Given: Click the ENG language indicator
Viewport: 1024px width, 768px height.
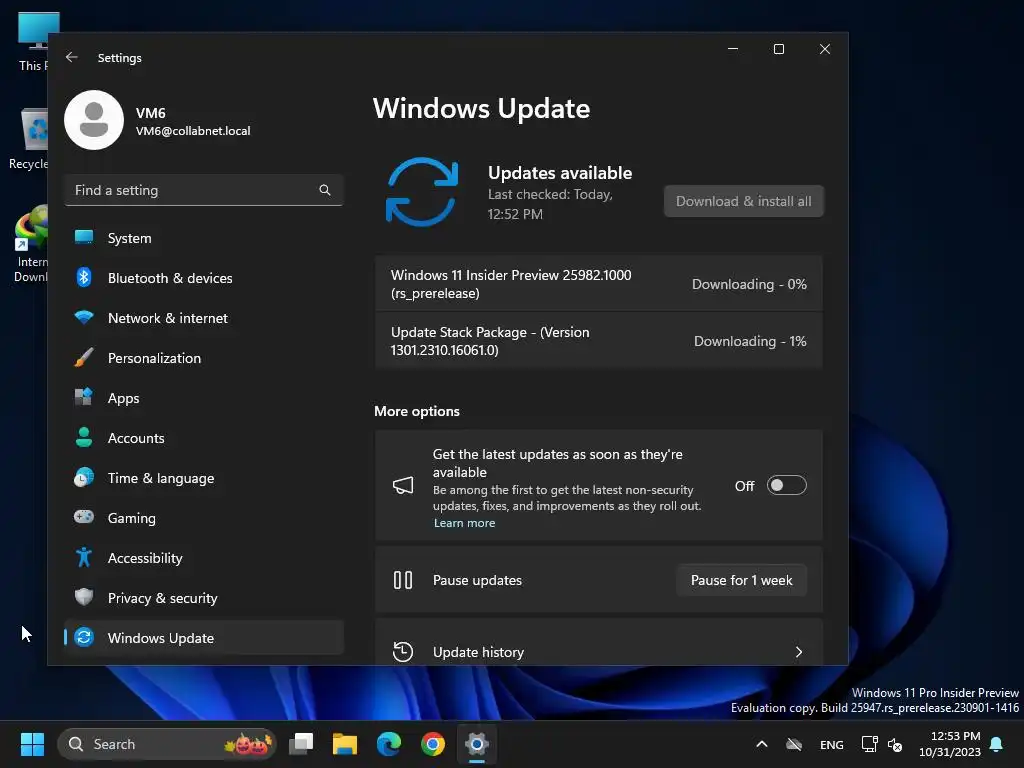Looking at the screenshot, I should (x=831, y=744).
